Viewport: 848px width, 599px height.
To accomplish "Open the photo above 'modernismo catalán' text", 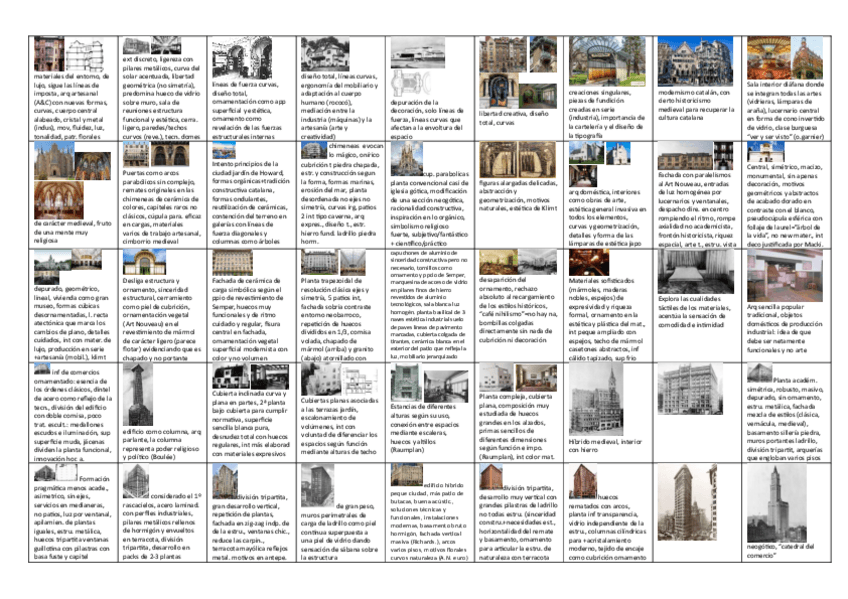I will (x=694, y=62).
